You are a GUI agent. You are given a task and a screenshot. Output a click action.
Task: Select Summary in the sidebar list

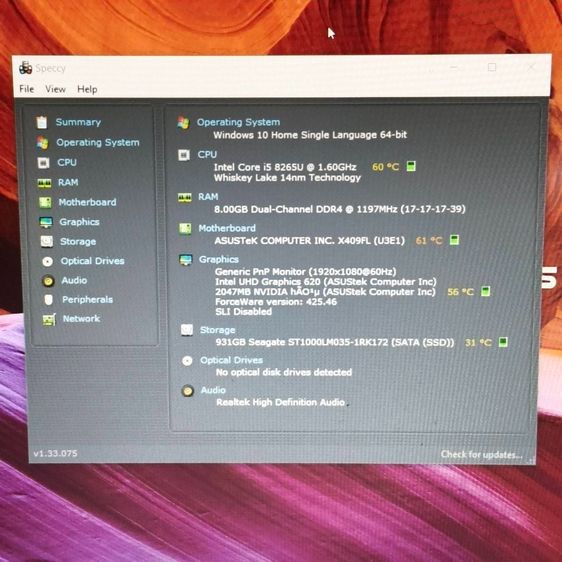[x=78, y=122]
